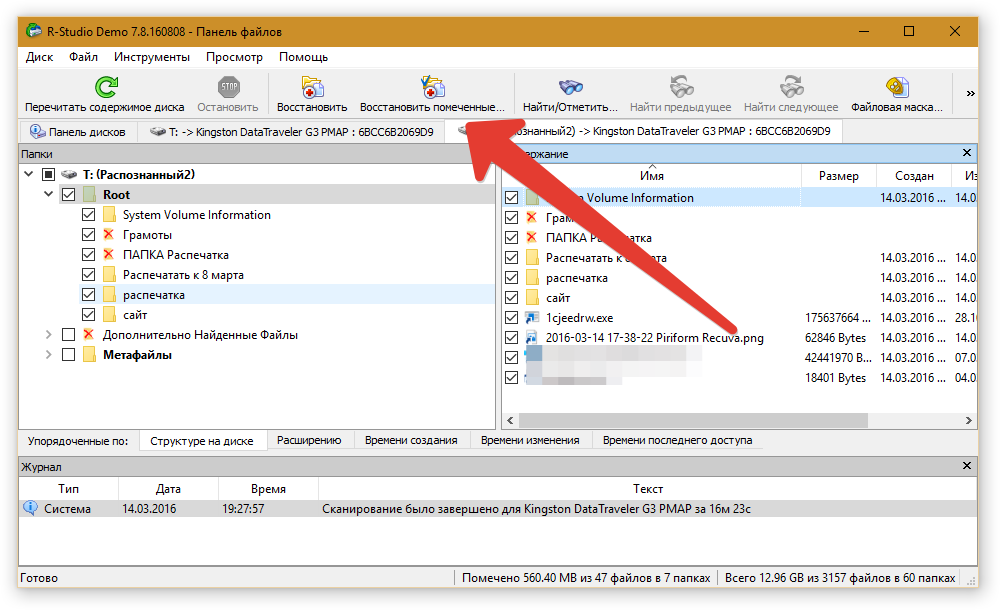Screen dimensions: 1000x610
Task: Click left arrow of contents horizontal scrollbar
Action: (x=510, y=420)
